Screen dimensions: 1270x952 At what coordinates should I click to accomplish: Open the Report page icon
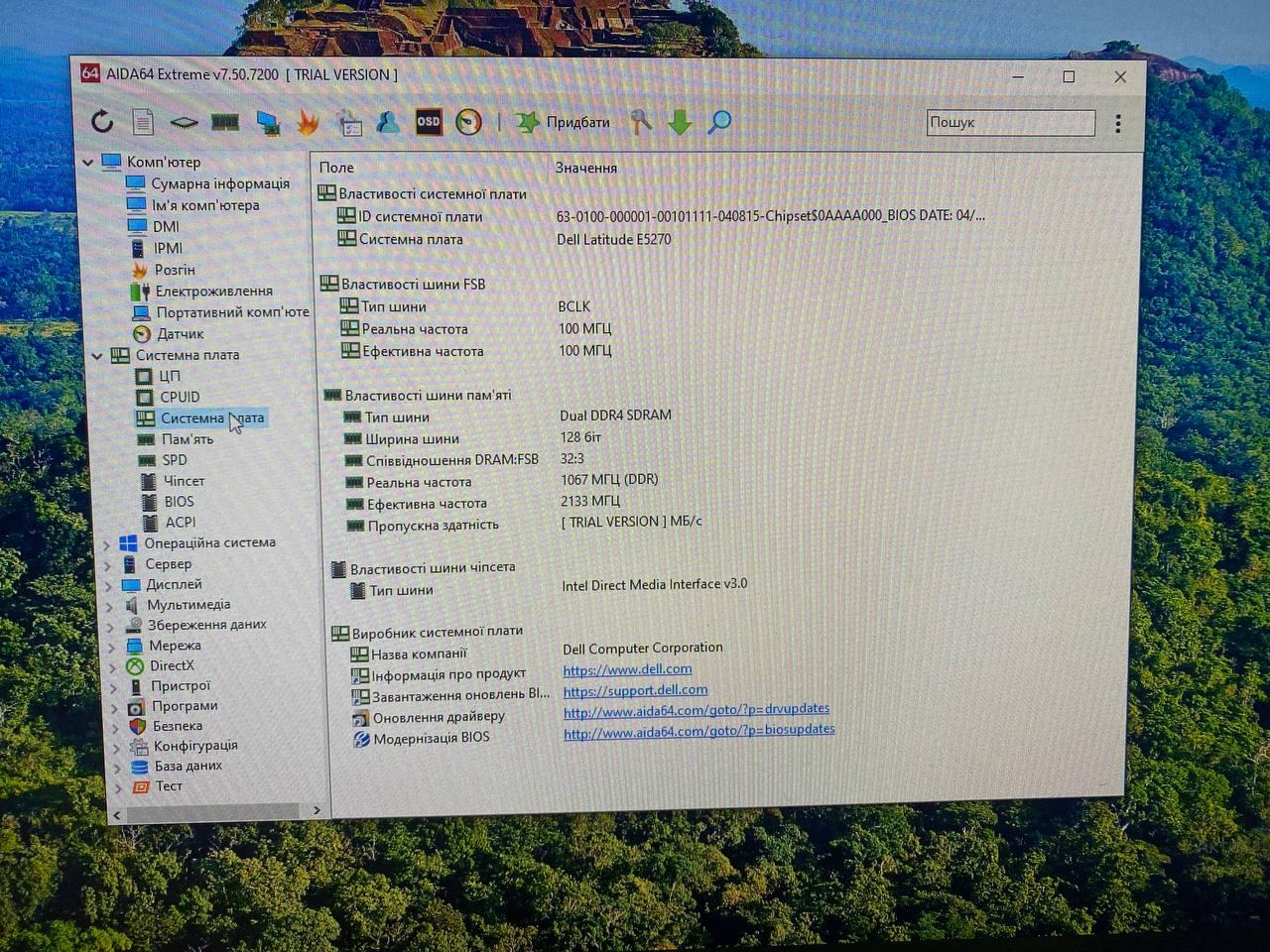tap(143, 122)
